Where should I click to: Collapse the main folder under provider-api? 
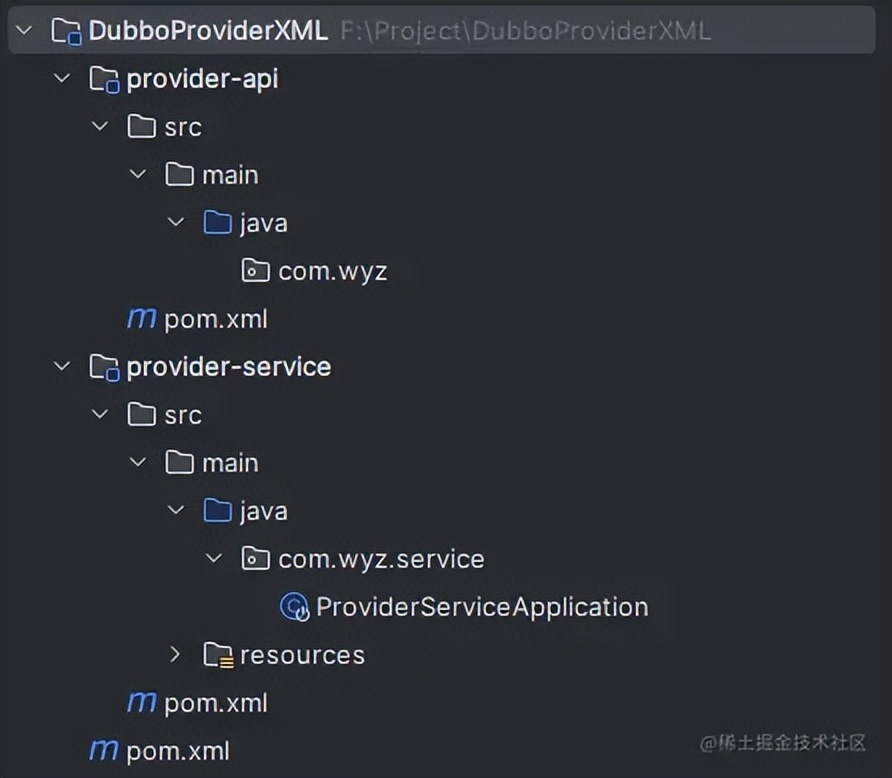point(137,174)
